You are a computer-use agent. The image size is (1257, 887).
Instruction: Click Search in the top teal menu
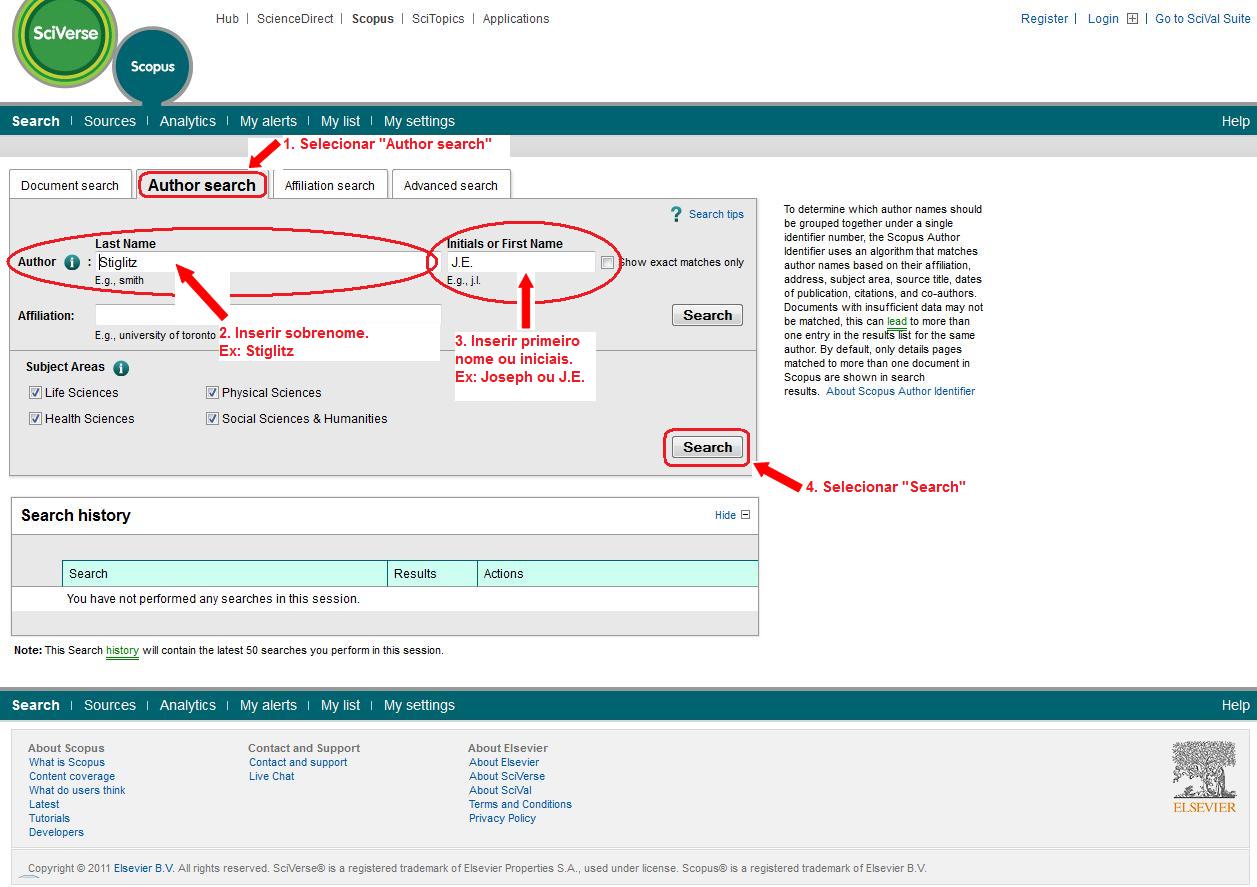coord(36,121)
